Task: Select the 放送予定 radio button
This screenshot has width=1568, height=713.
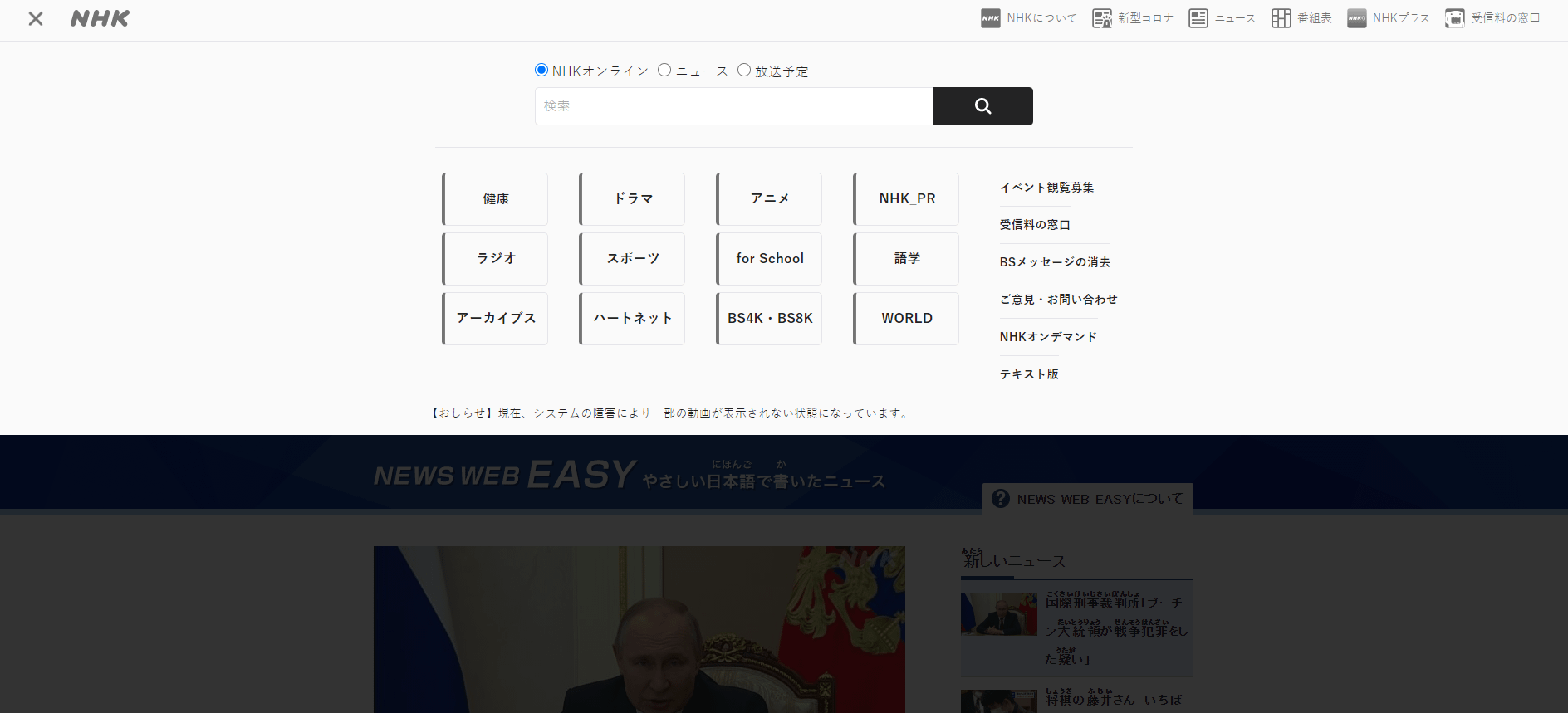Action: [744, 70]
